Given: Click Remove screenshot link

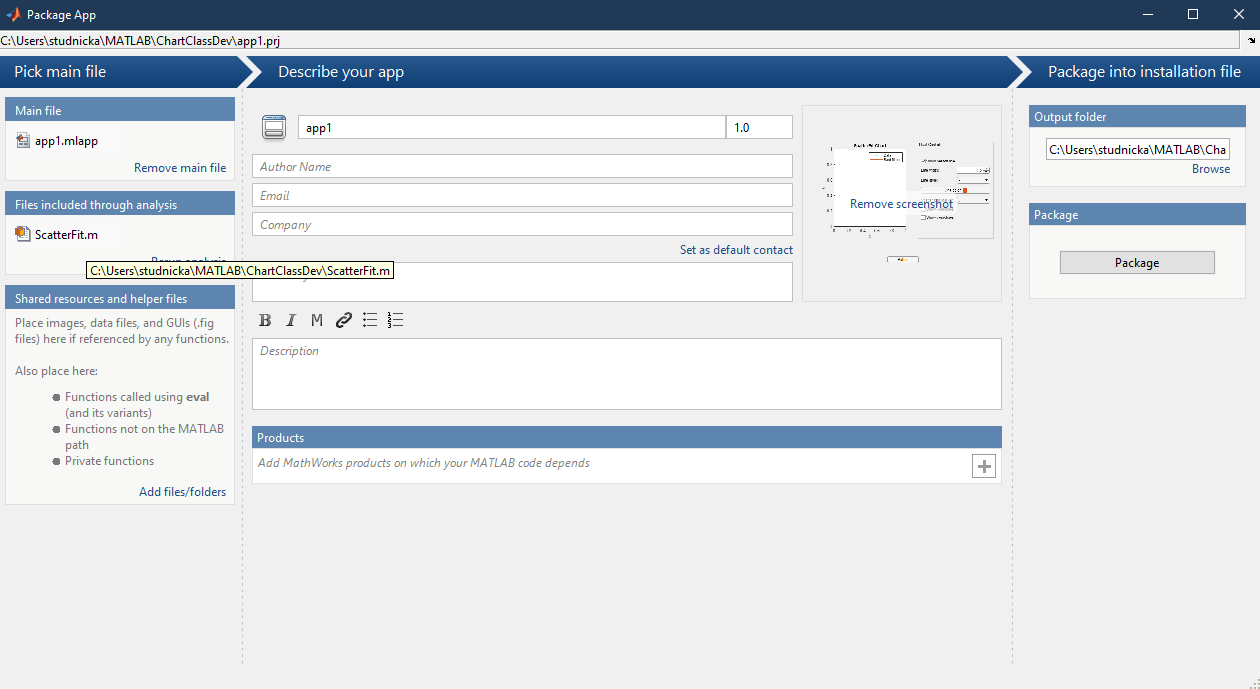Looking at the screenshot, I should tap(901, 204).
